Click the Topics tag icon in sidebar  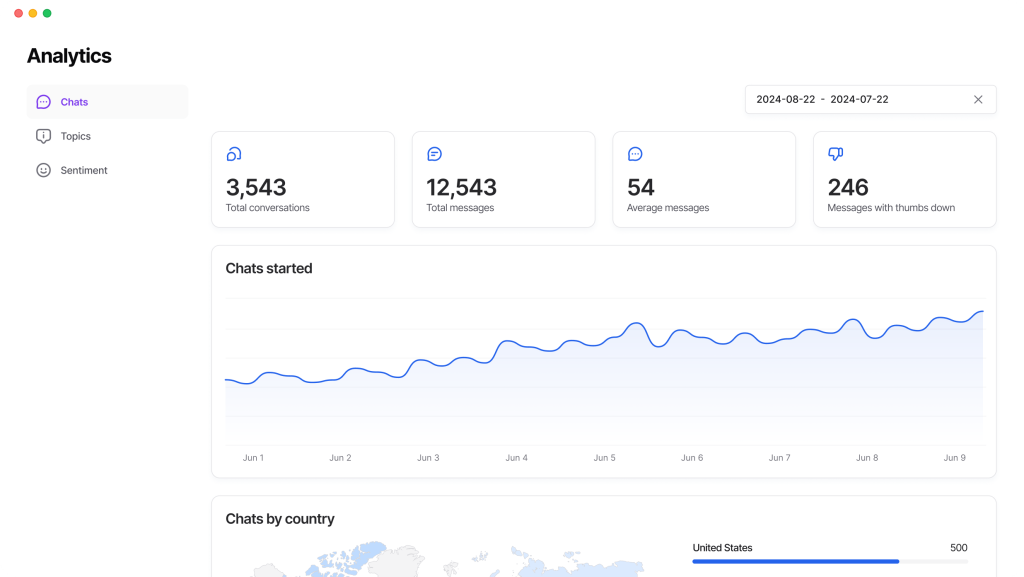coord(43,135)
